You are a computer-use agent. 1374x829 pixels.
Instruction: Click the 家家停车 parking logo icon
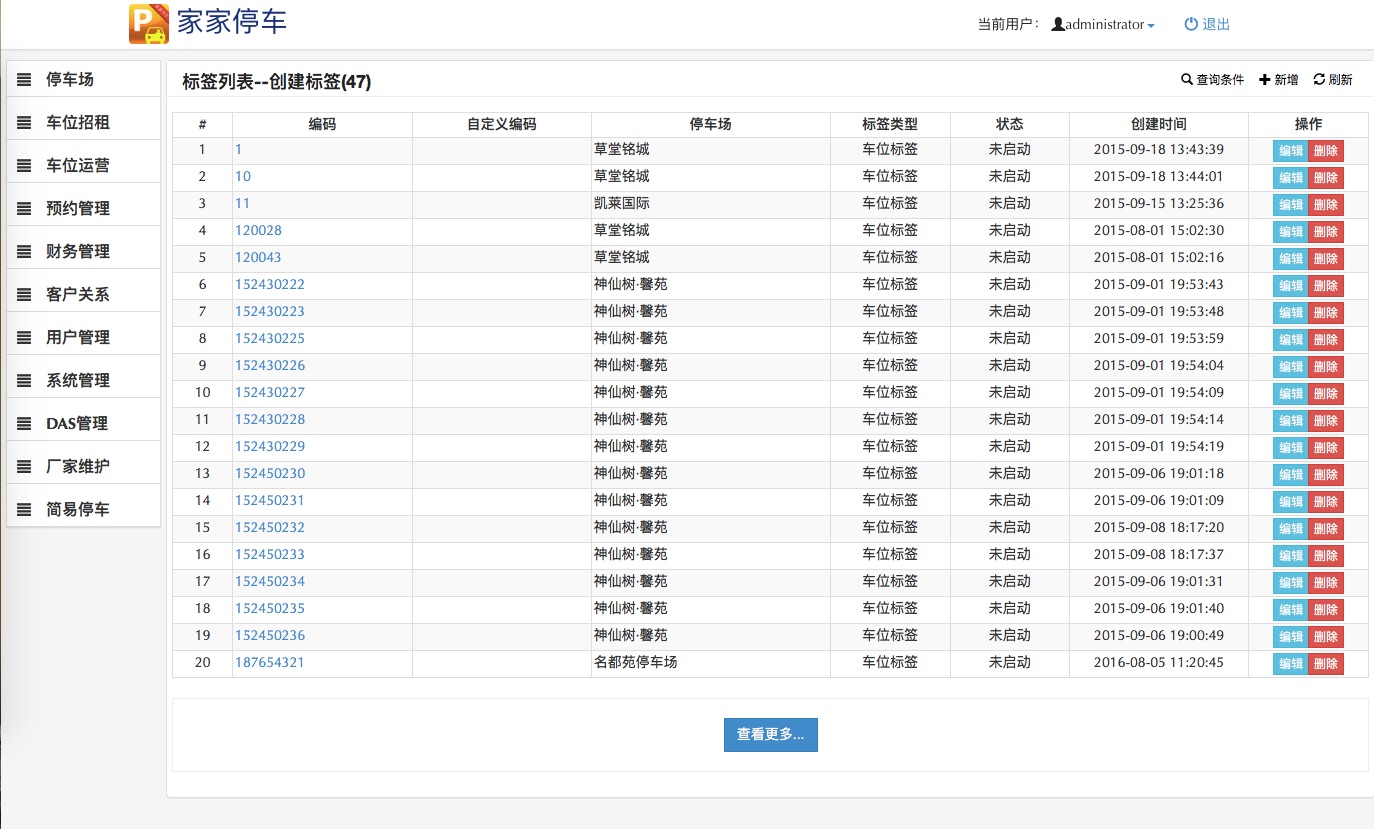(x=149, y=24)
